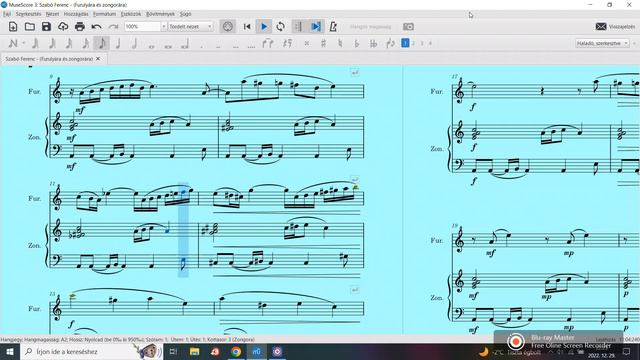Select the 16th note duration
Screen dimensions: 640x360
pos(85,43)
